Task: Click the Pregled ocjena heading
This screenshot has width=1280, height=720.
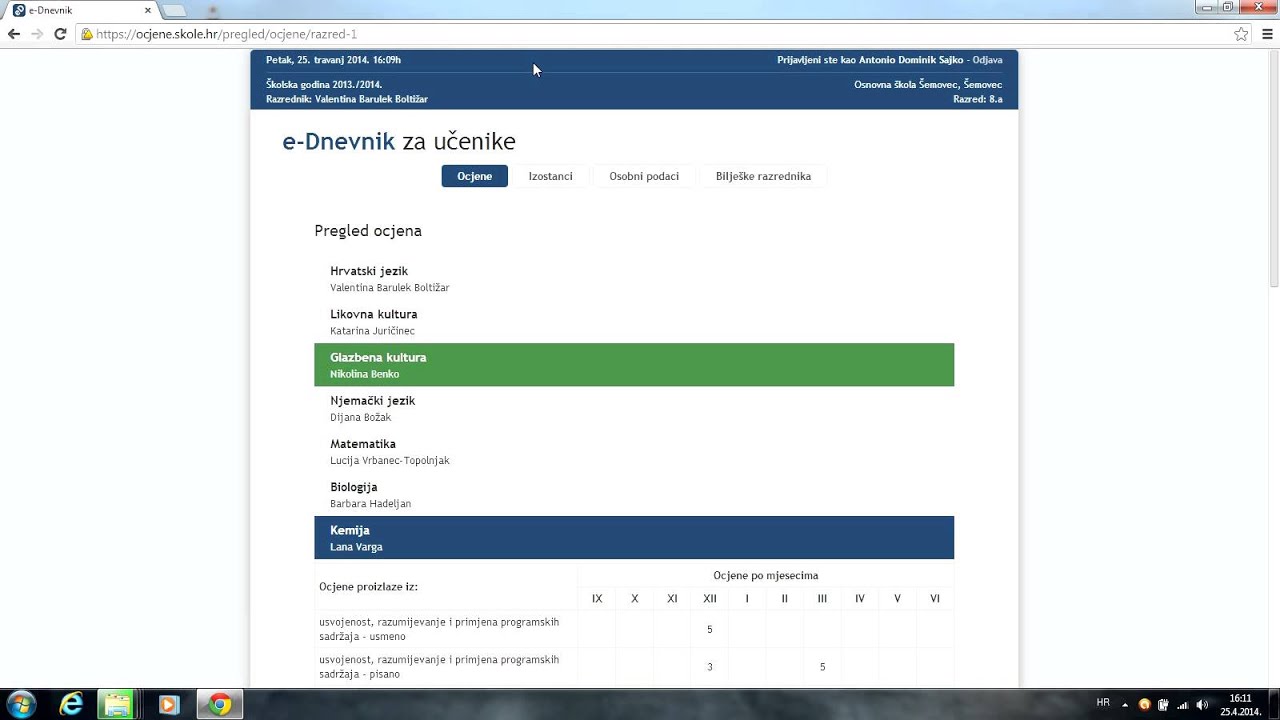Action: (368, 231)
